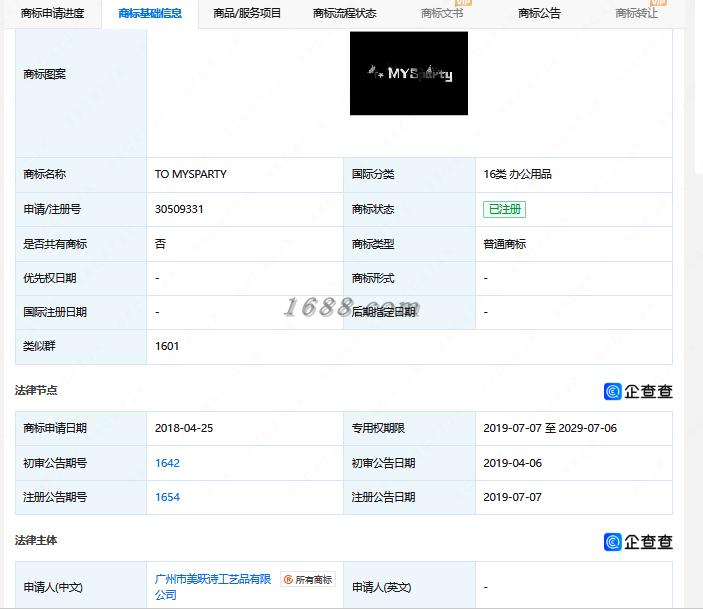
Task: Select the trademark type 普通商标
Action: (x=504, y=244)
